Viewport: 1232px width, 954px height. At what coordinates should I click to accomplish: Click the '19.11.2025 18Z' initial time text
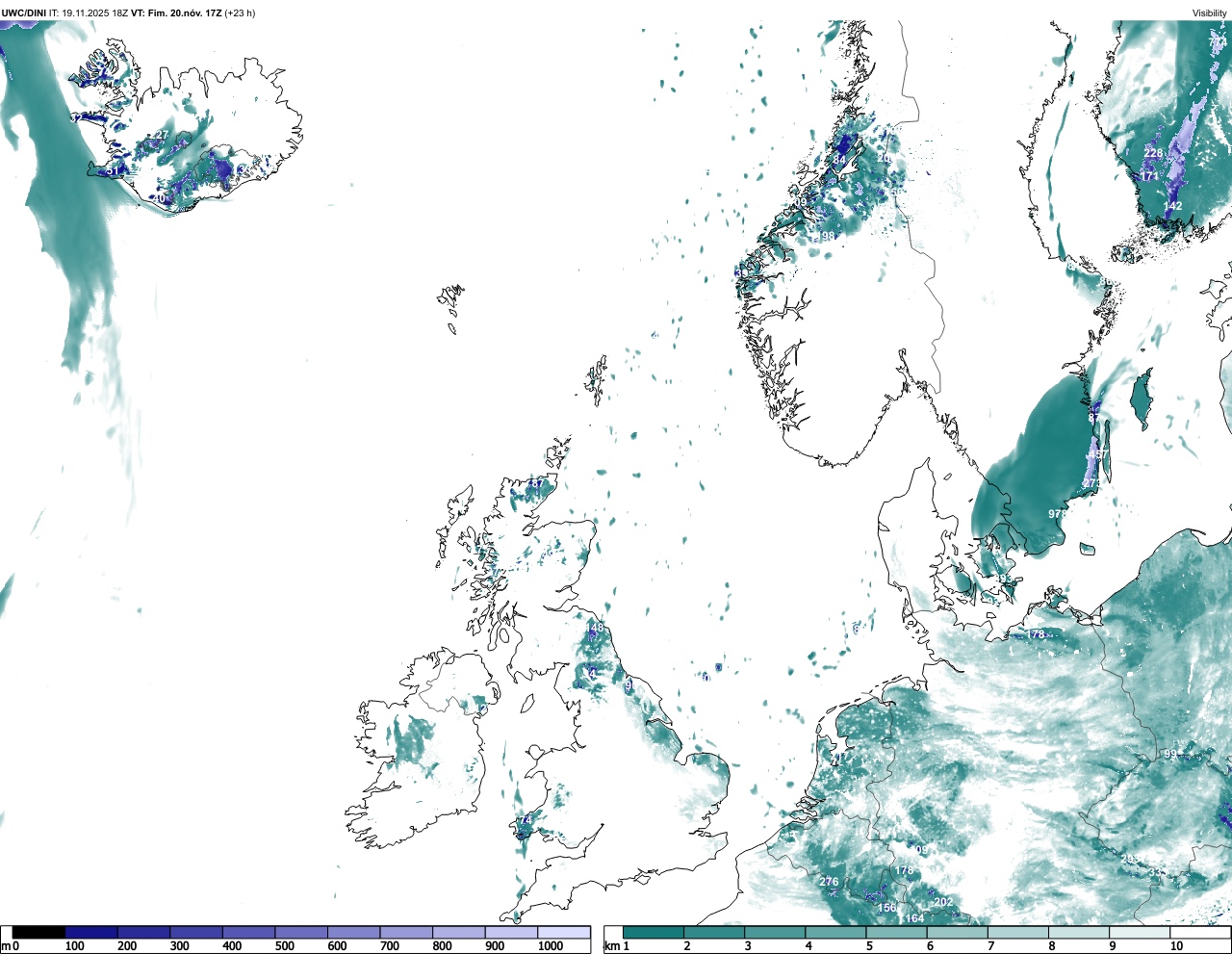[95, 13]
